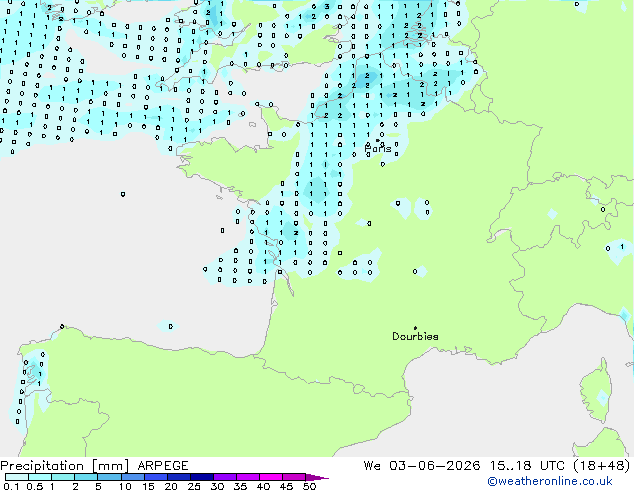Pick the 15–20 mm royal blue swatch
Viewport: 634px width, 490px height.
pyautogui.click(x=155, y=477)
